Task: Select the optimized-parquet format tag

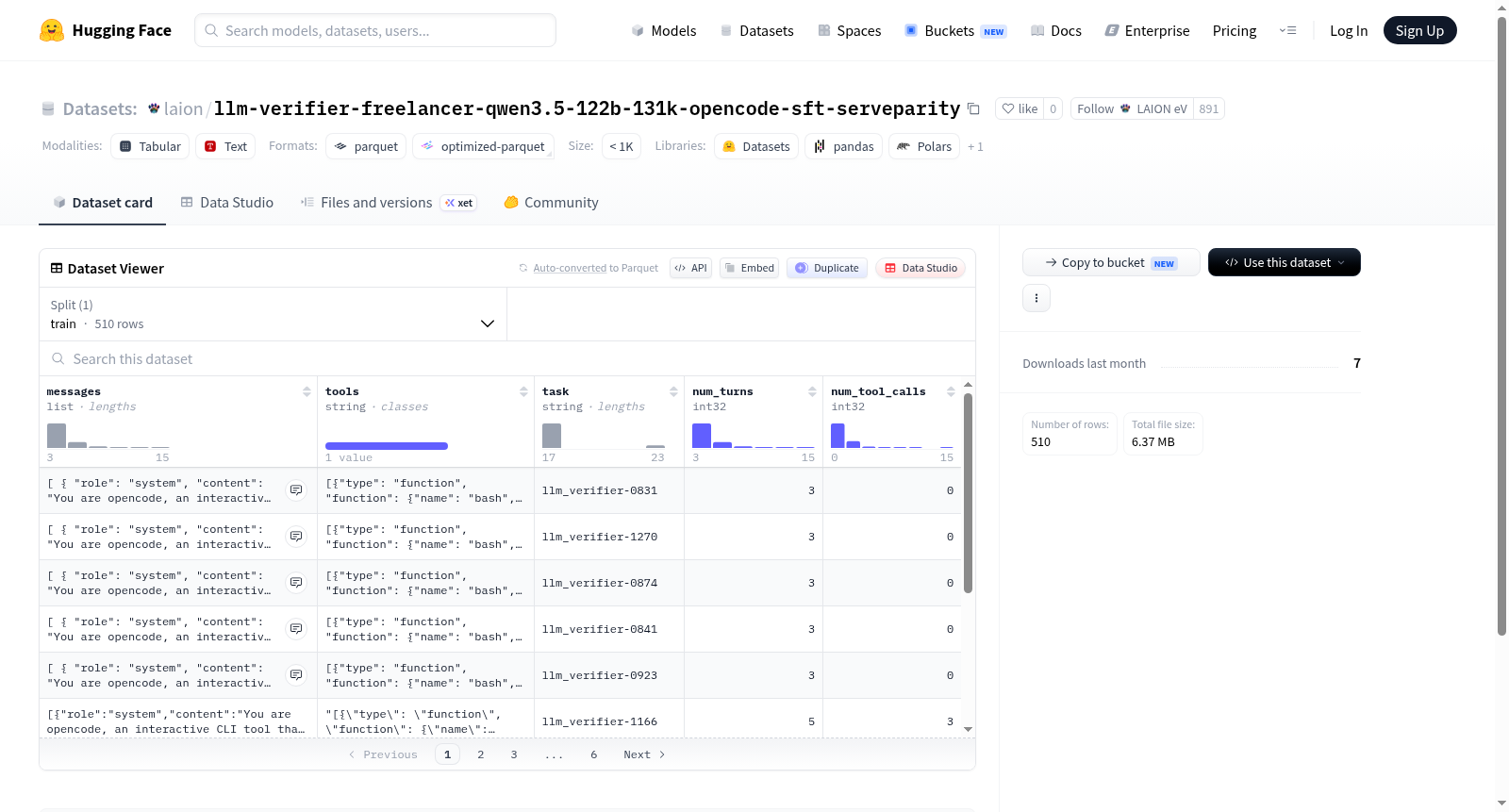Action: coord(483,146)
